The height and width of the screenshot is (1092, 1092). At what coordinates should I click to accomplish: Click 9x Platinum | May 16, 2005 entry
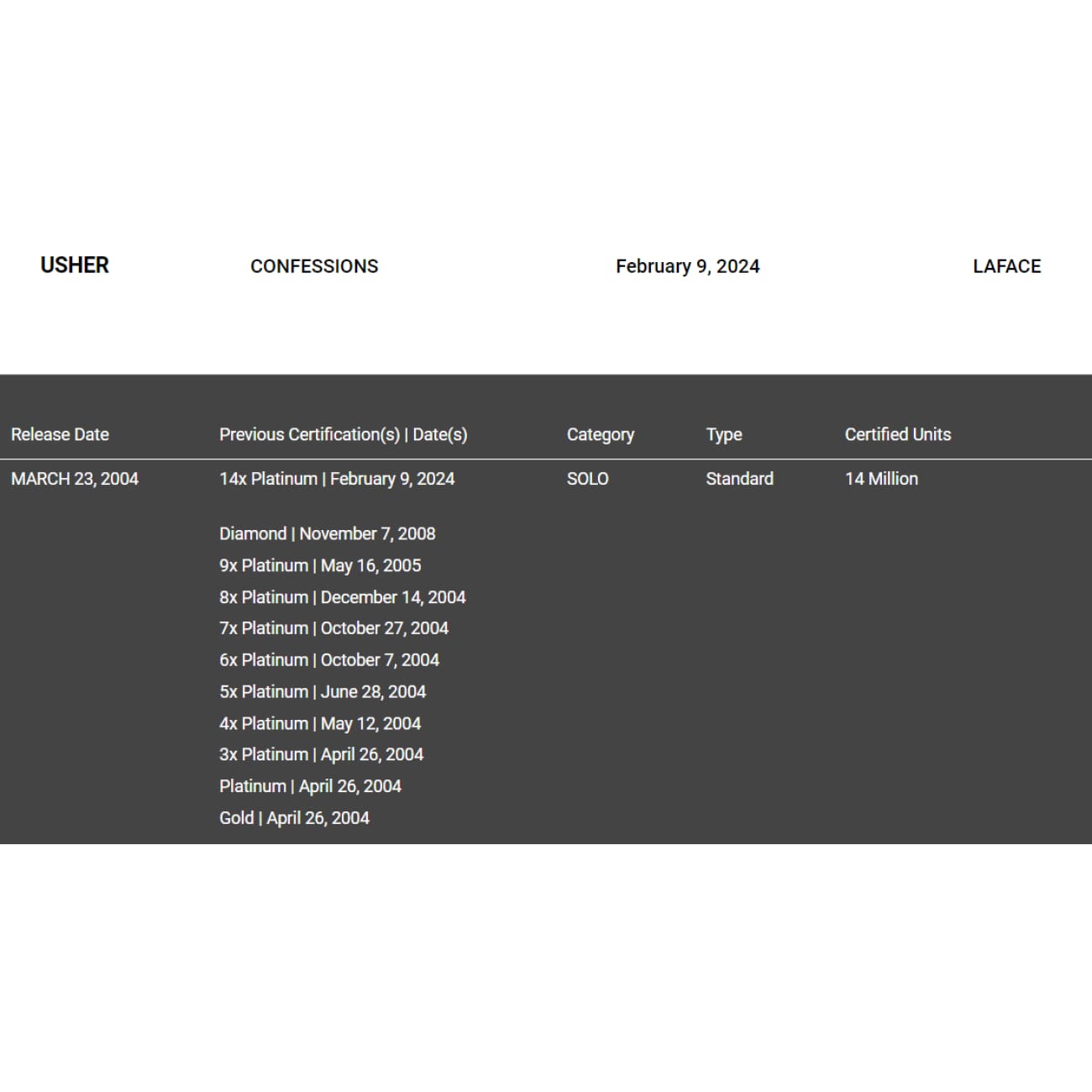[320, 565]
